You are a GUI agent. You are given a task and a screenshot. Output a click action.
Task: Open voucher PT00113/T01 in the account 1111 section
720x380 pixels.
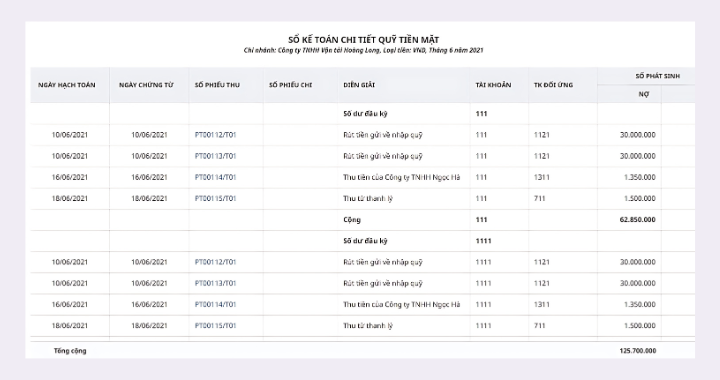(215, 283)
